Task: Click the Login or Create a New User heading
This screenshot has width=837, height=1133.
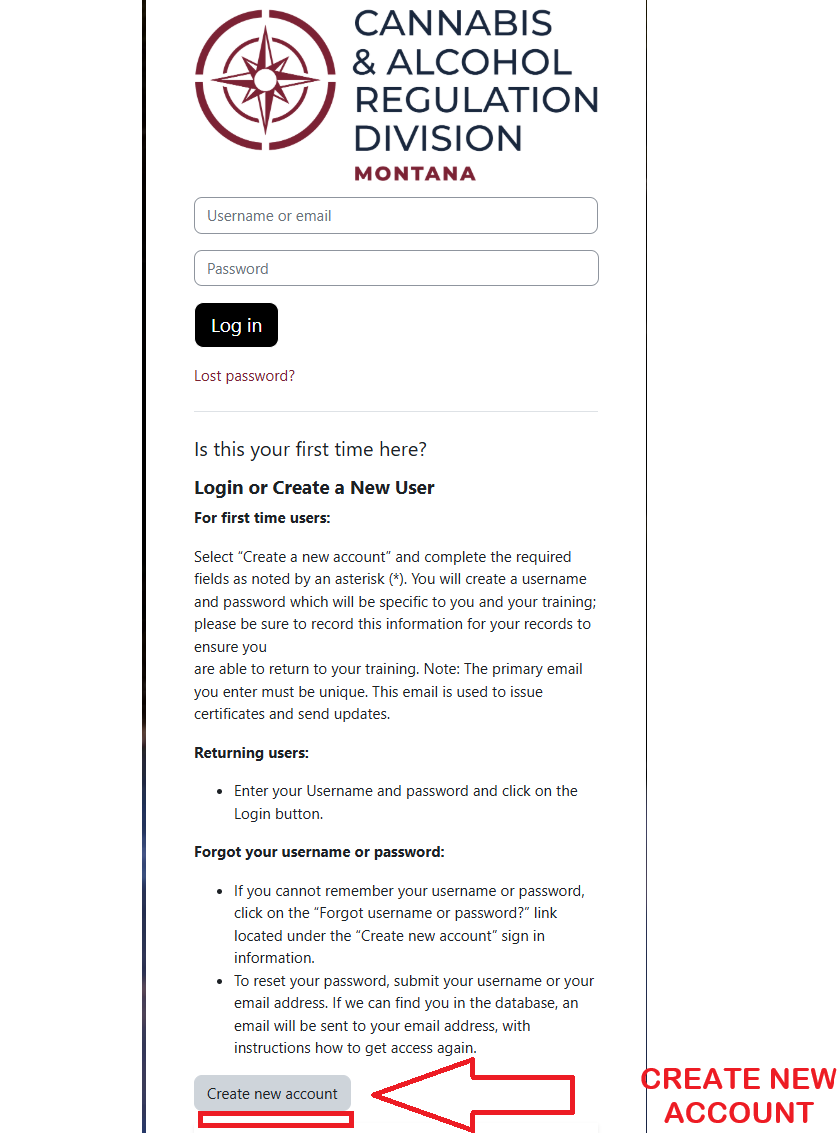Action: (314, 487)
